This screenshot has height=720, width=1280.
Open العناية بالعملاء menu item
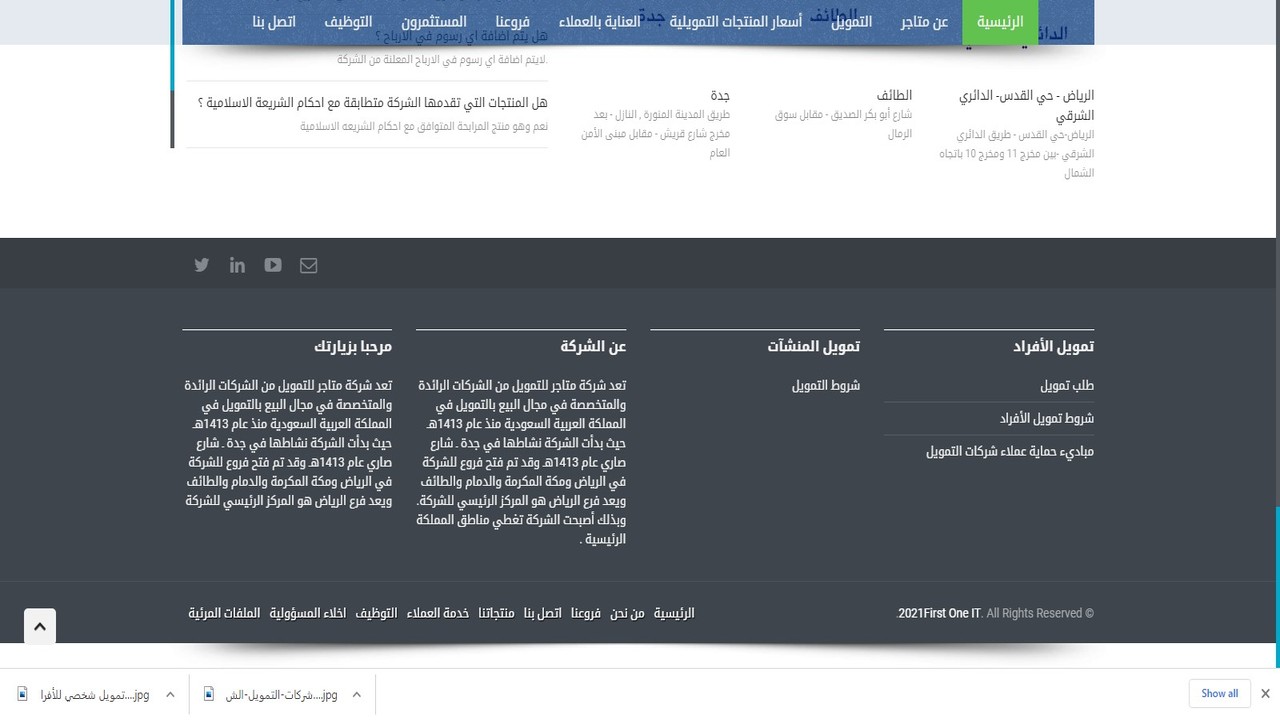599,21
